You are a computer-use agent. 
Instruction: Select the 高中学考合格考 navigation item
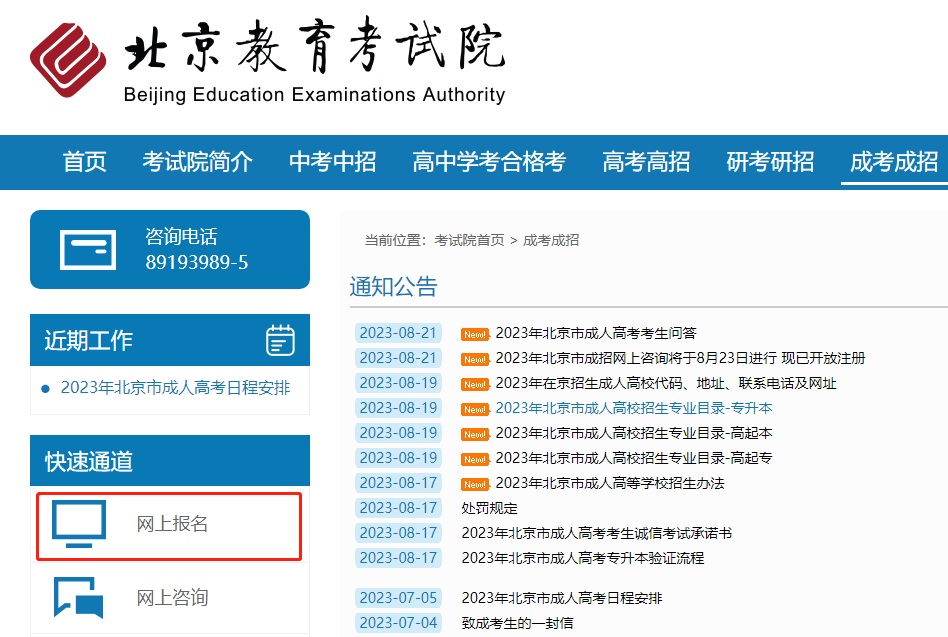[489, 161]
